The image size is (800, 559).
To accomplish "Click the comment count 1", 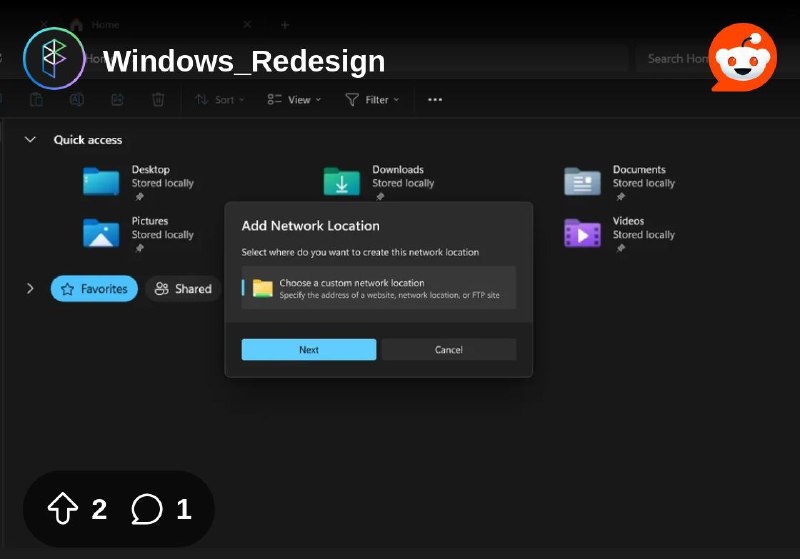I will 184,509.
